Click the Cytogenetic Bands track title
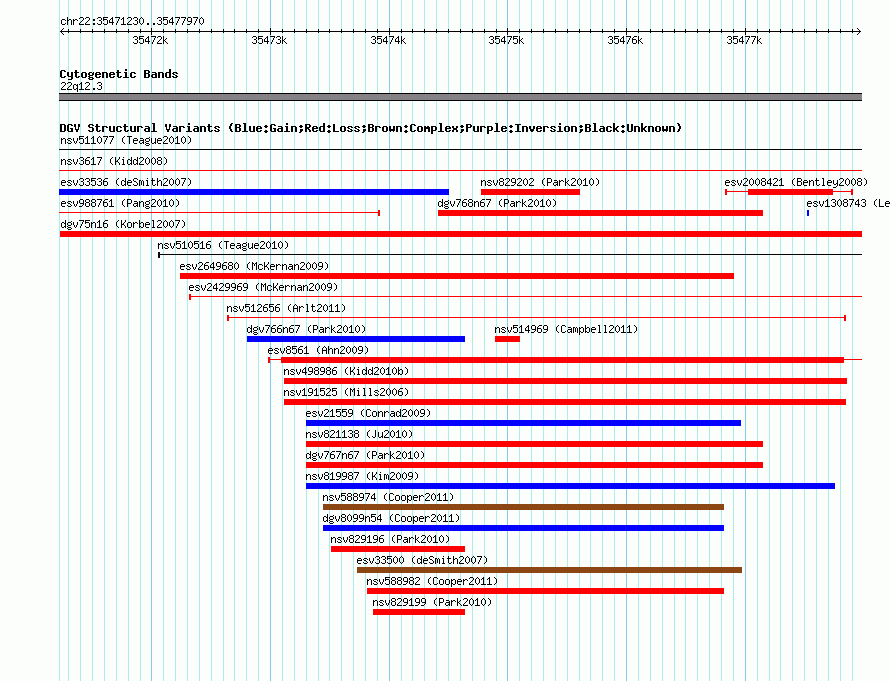 coord(119,74)
